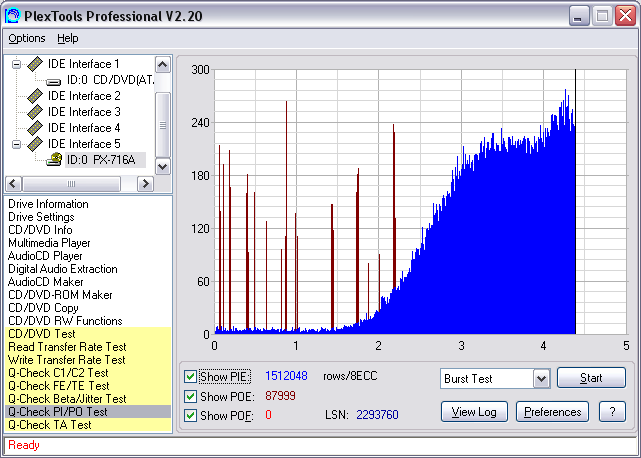The height and width of the screenshot is (458, 641).
Task: Select IDE Interface 3 in tree
Action: pos(84,112)
